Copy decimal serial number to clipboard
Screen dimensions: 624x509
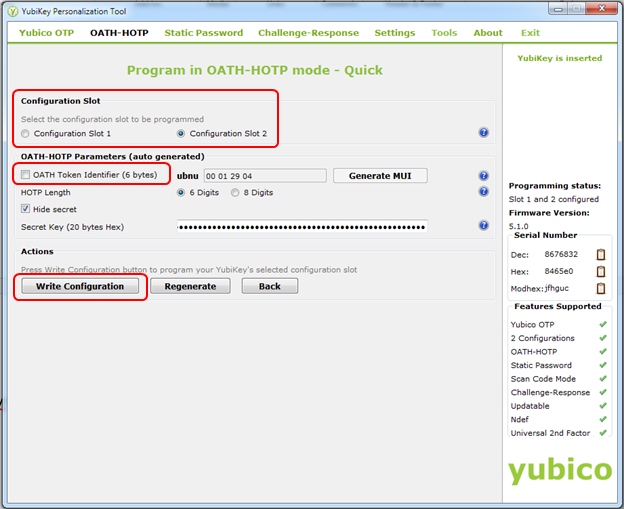coord(601,254)
